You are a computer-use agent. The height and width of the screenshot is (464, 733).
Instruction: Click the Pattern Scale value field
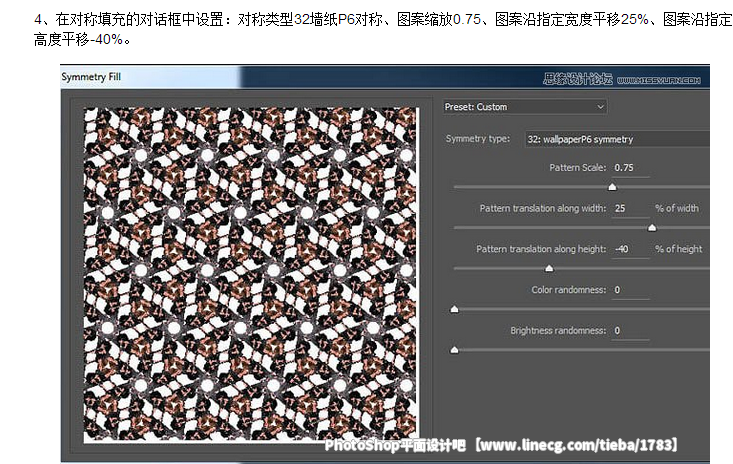[631, 168]
